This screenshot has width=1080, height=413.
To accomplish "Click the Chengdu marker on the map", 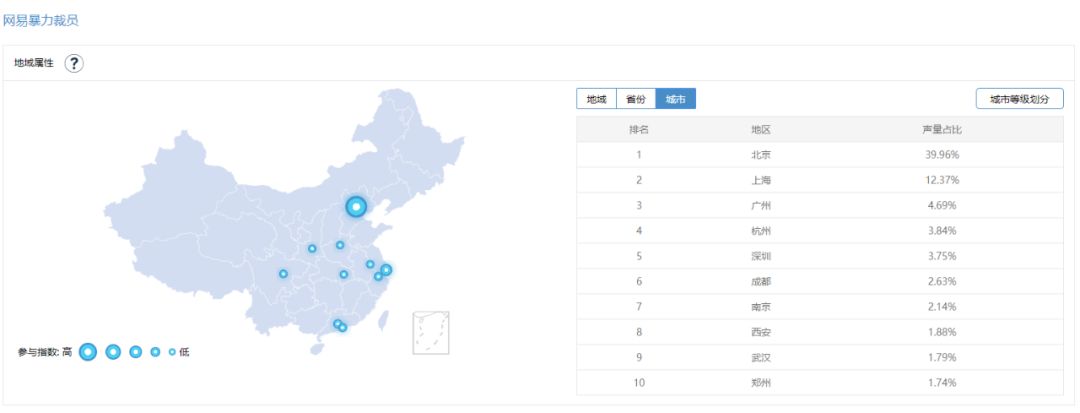I will coord(283,274).
